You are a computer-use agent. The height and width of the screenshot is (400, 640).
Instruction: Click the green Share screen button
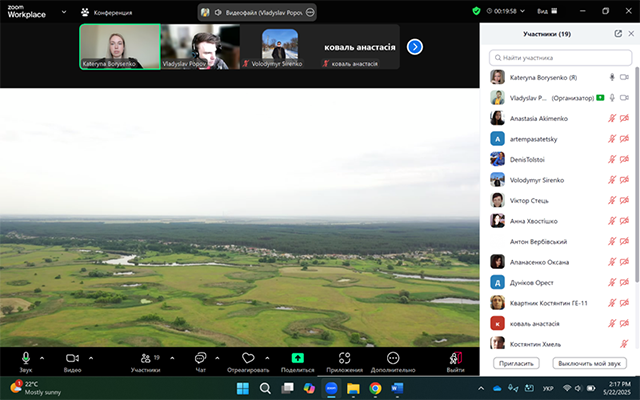(x=297, y=358)
